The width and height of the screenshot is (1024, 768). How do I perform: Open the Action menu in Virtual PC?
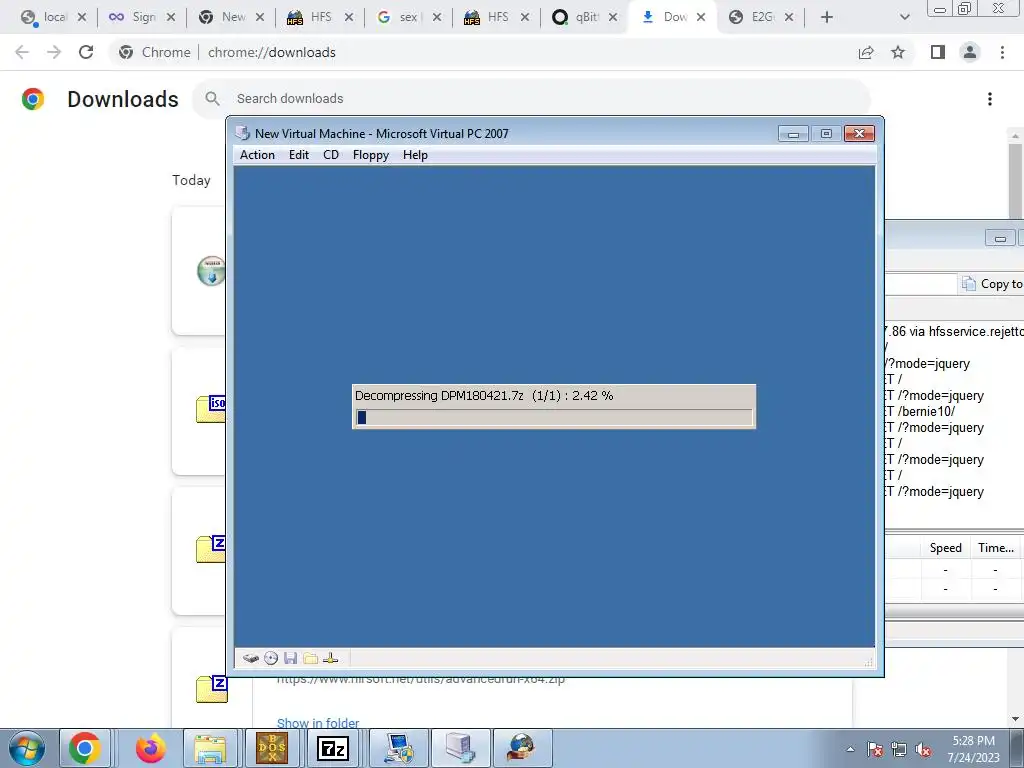click(257, 155)
